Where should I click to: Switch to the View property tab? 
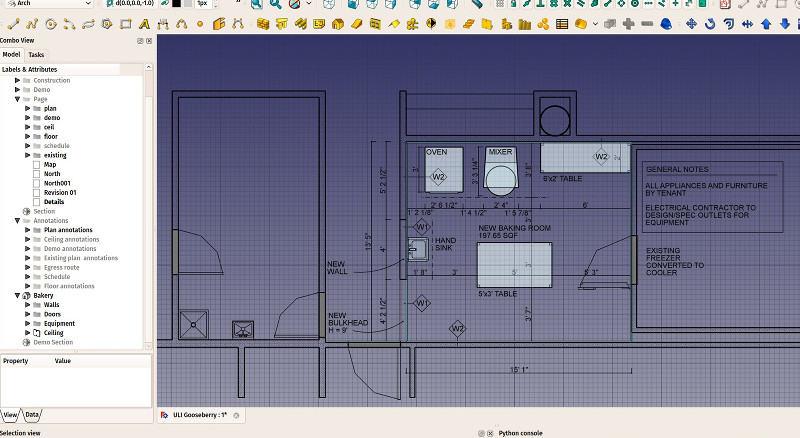pyautogui.click(x=10, y=415)
